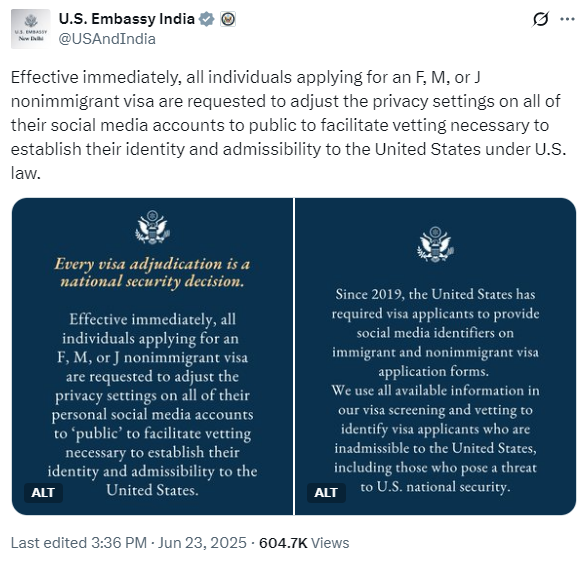Open the image headed "Every visa adjudication"
585x569 pixels.
(x=153, y=356)
